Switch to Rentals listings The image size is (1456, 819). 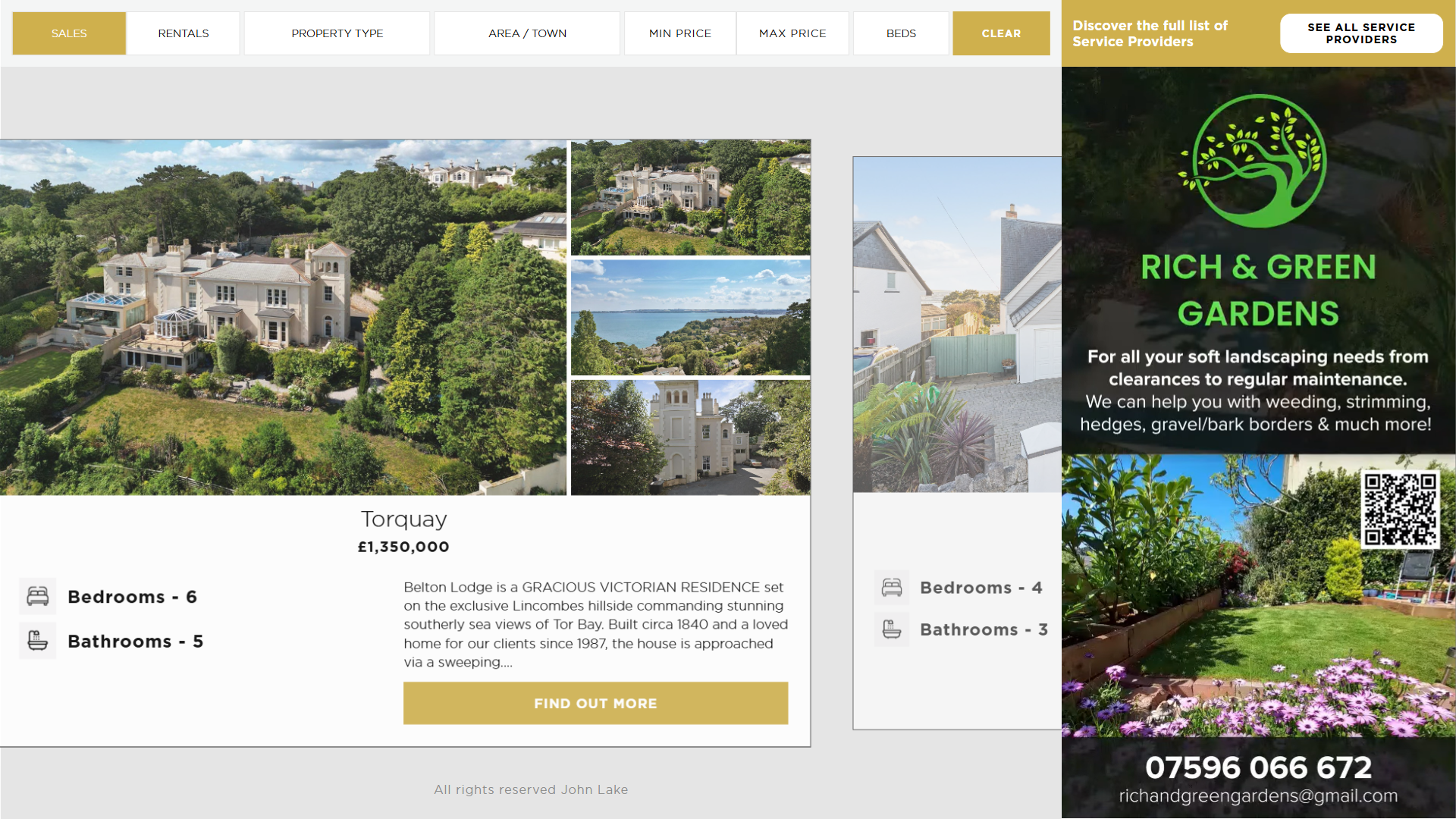coord(184,33)
